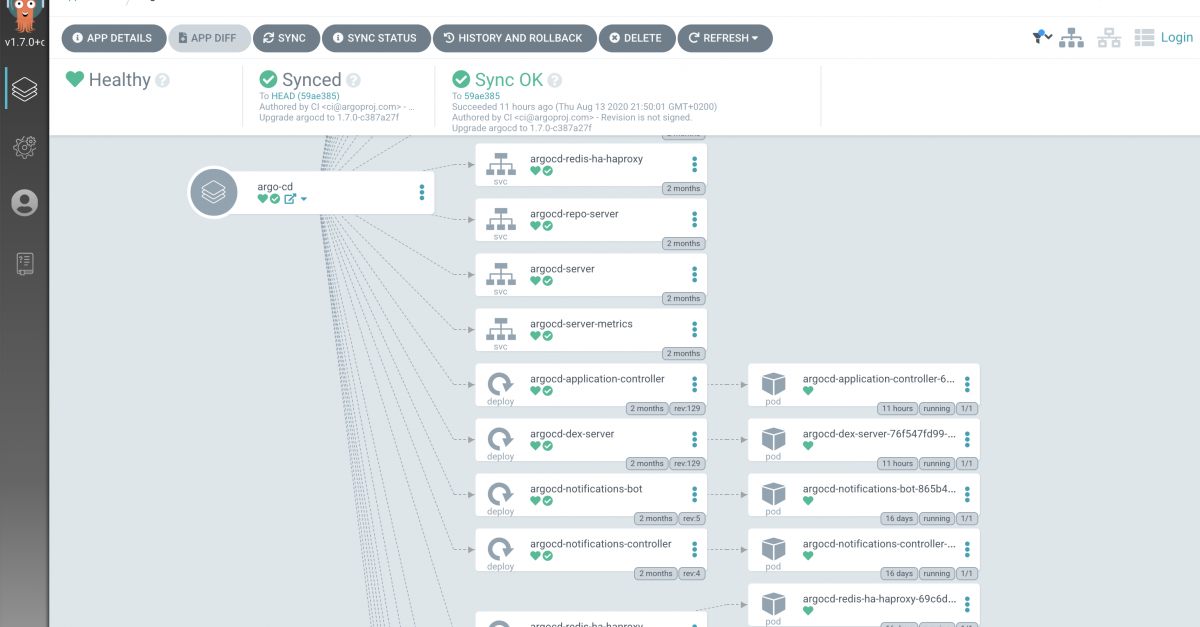The width and height of the screenshot is (1200, 627).
Task: Open the three-dot menu of argocd-notifications-bot pod
Action: [x=968, y=495]
